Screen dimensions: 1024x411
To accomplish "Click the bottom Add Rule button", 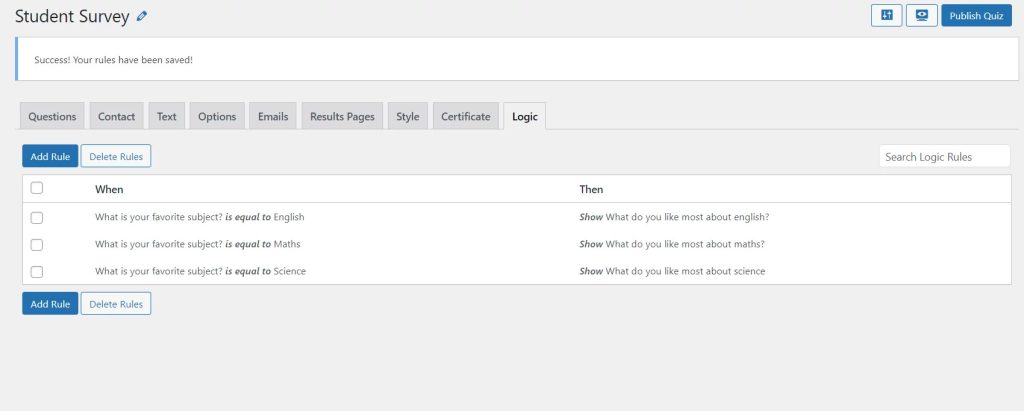I will pos(50,304).
